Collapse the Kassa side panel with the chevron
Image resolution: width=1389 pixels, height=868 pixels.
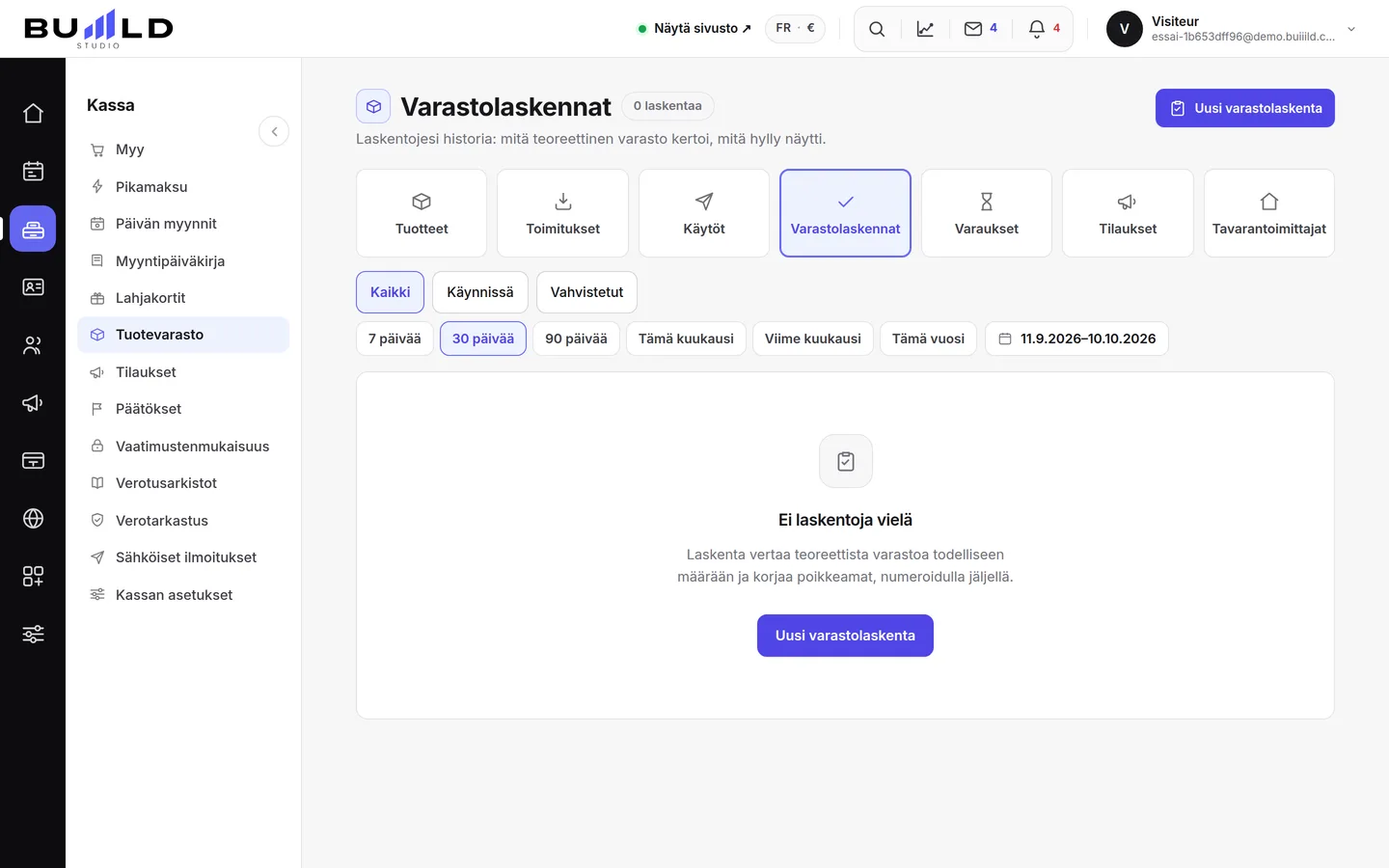(x=274, y=131)
